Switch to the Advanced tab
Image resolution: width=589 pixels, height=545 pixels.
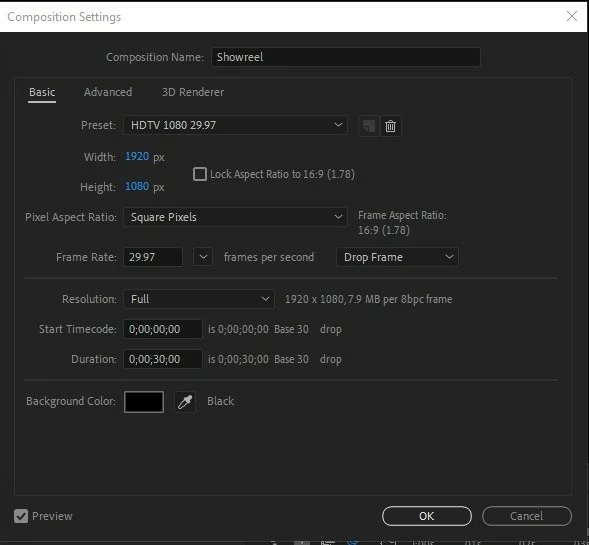point(108,92)
